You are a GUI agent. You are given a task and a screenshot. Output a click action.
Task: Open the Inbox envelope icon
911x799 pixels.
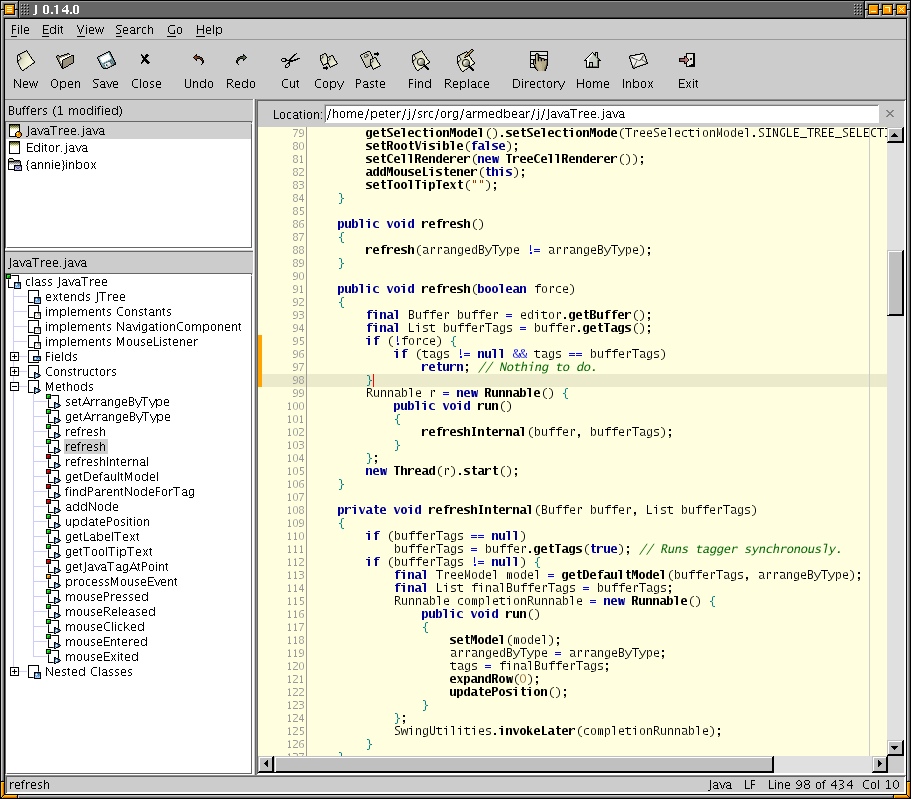tap(638, 62)
